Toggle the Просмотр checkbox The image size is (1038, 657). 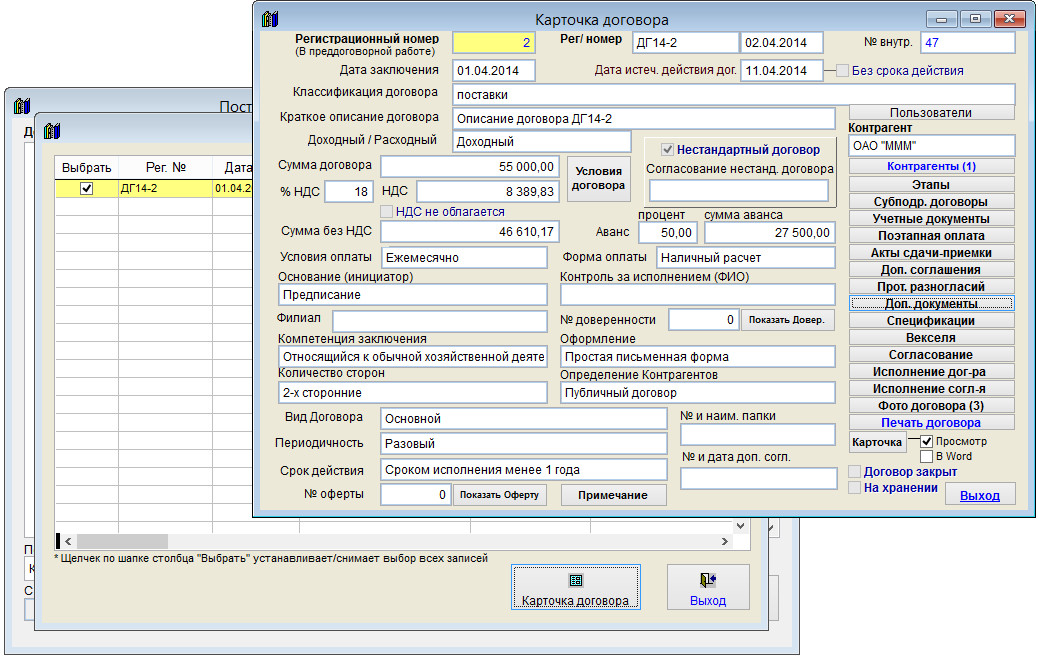926,441
